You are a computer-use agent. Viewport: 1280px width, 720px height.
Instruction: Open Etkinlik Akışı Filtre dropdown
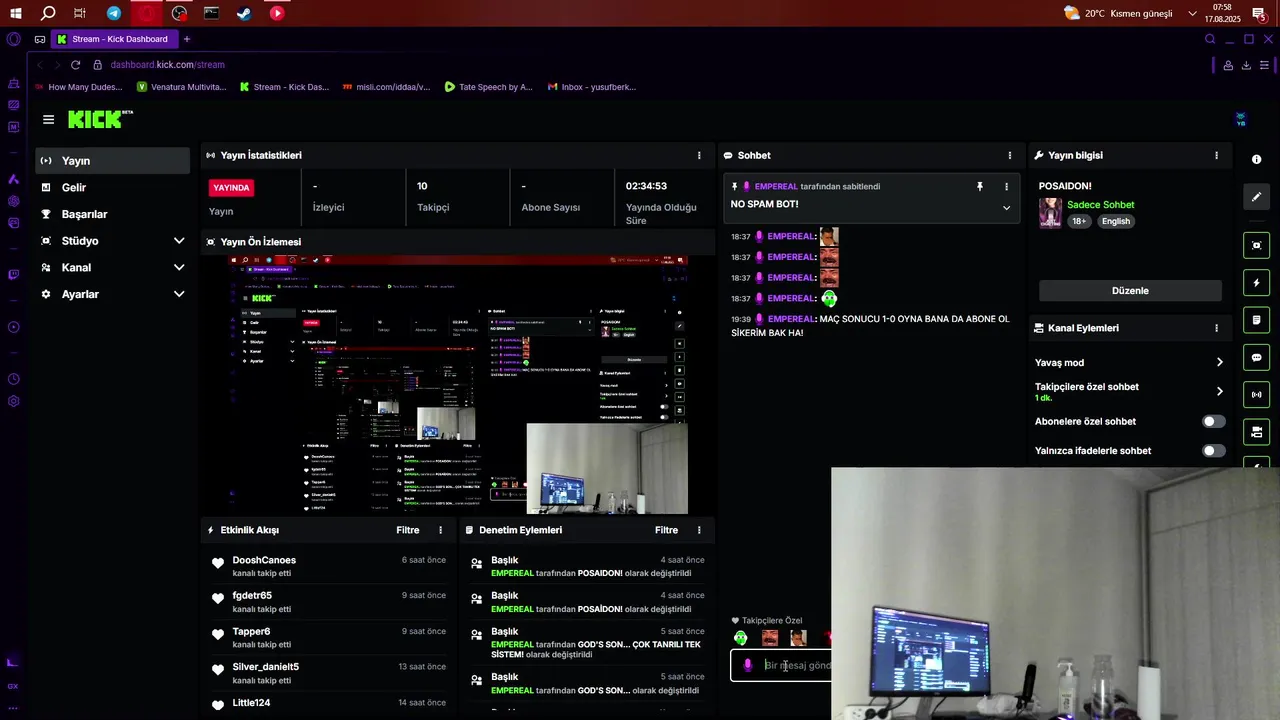[x=408, y=530]
